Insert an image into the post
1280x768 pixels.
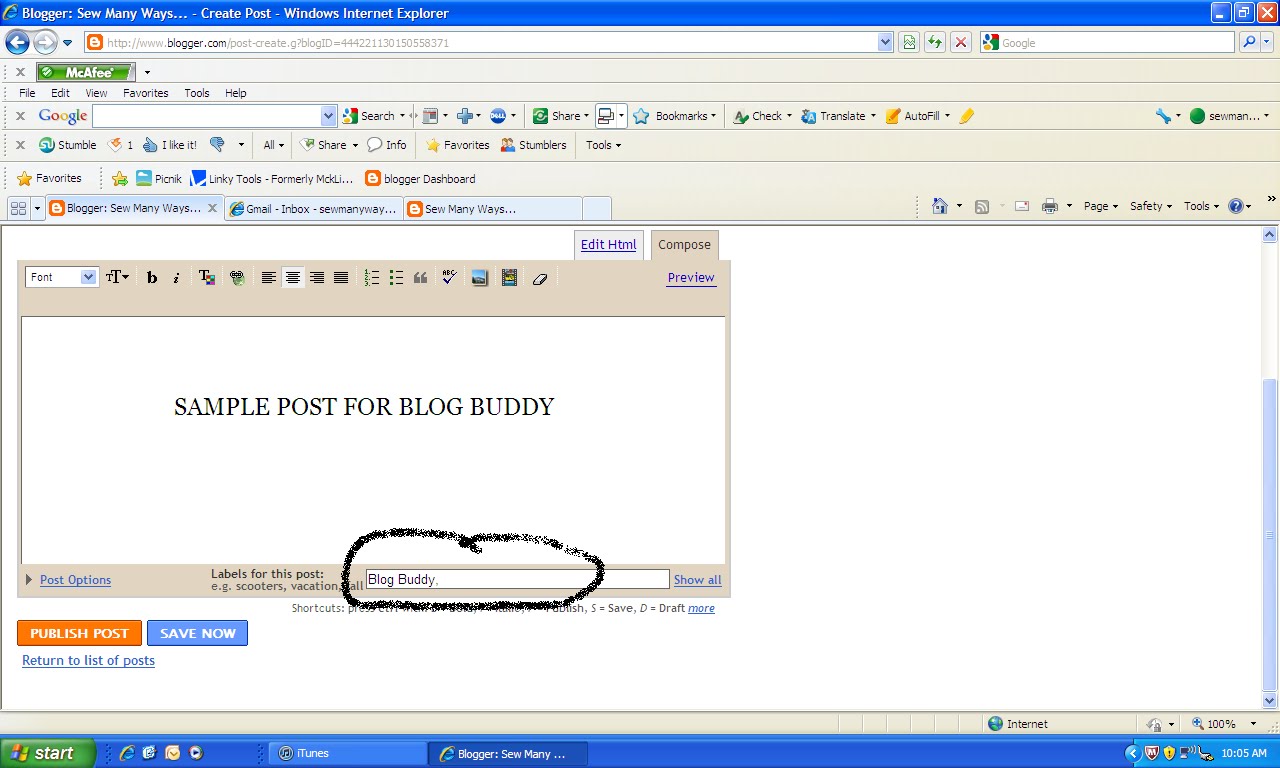(x=480, y=277)
